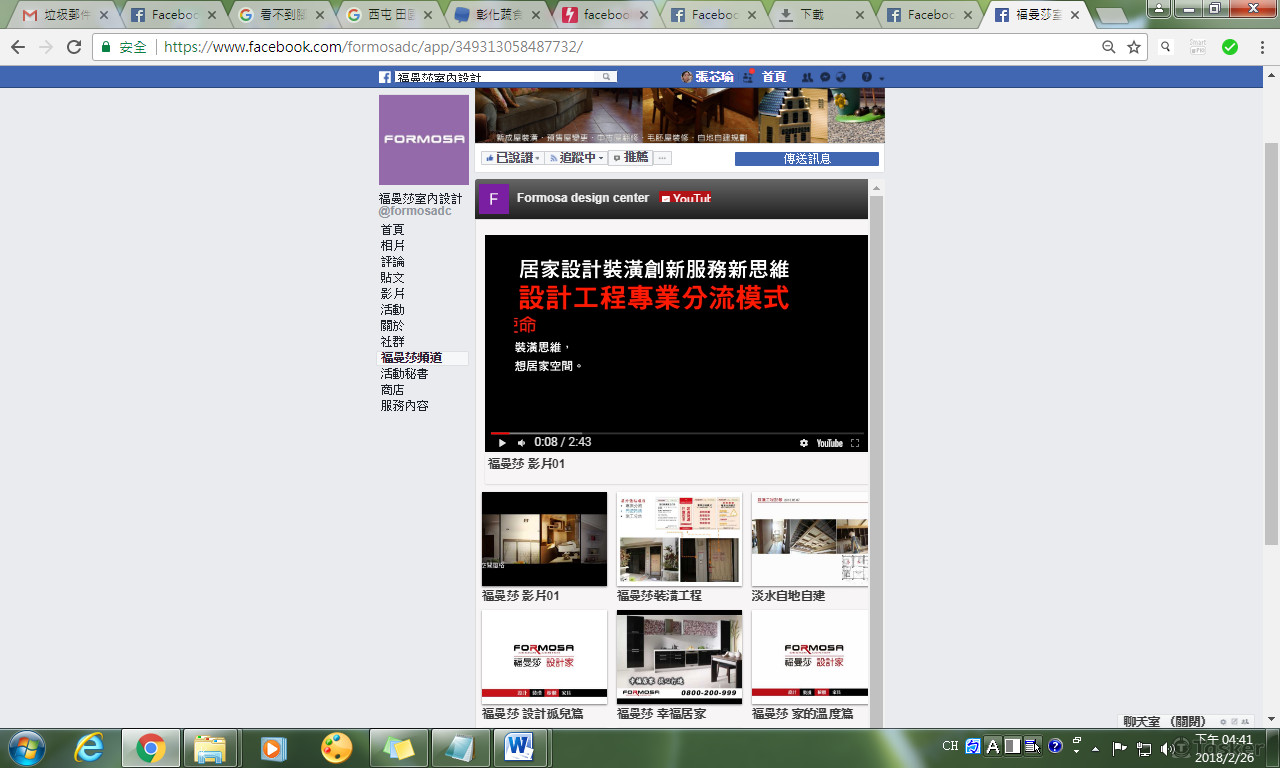Enter fullscreen mode on the video
Screen dimensions: 1280x768
(x=855, y=443)
